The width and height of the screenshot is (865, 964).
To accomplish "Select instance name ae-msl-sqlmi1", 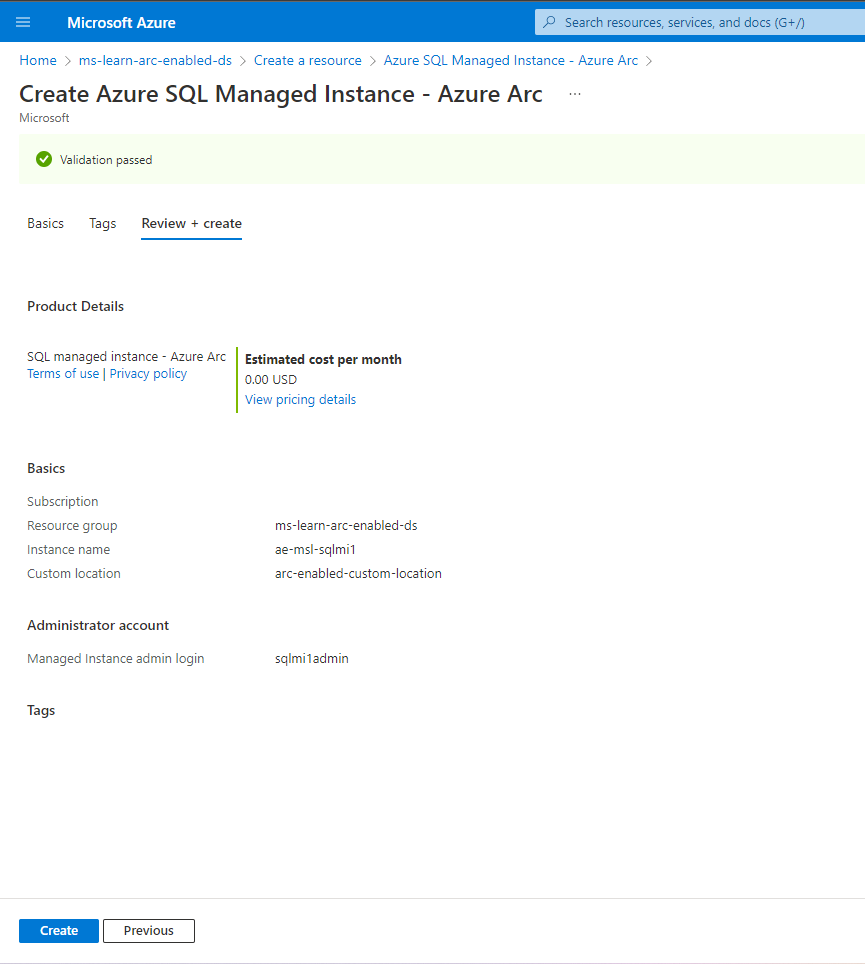I will tap(315, 550).
